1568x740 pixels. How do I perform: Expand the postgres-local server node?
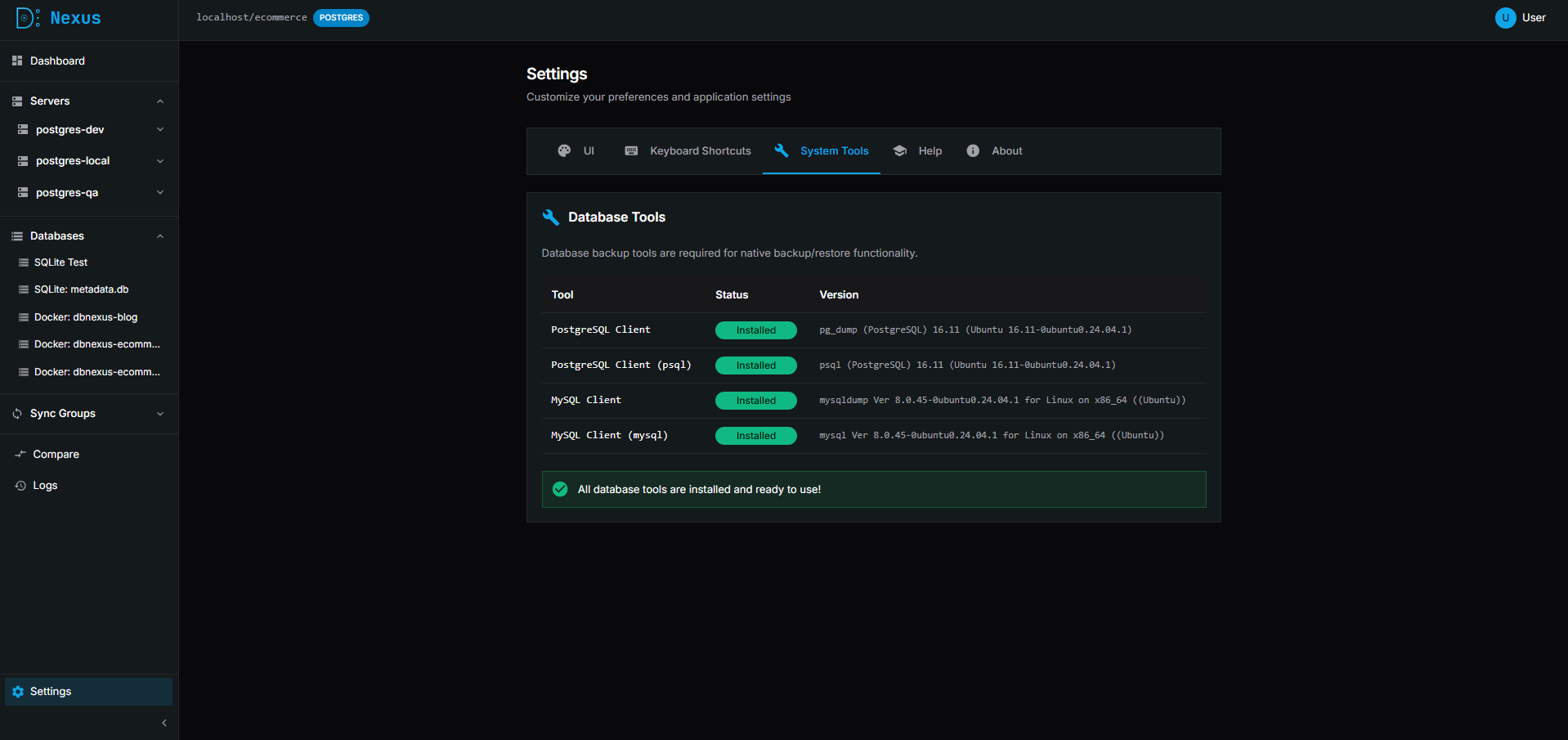click(x=160, y=161)
